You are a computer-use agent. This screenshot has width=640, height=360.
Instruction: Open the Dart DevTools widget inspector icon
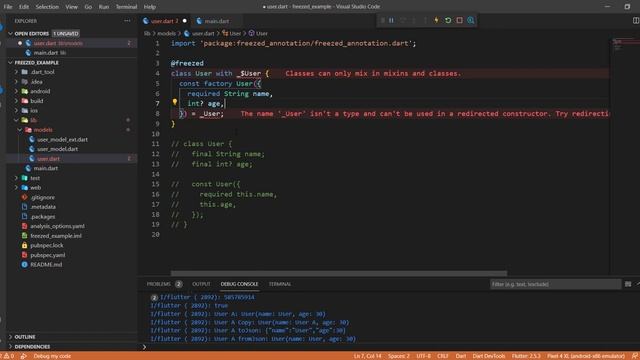click(471, 20)
